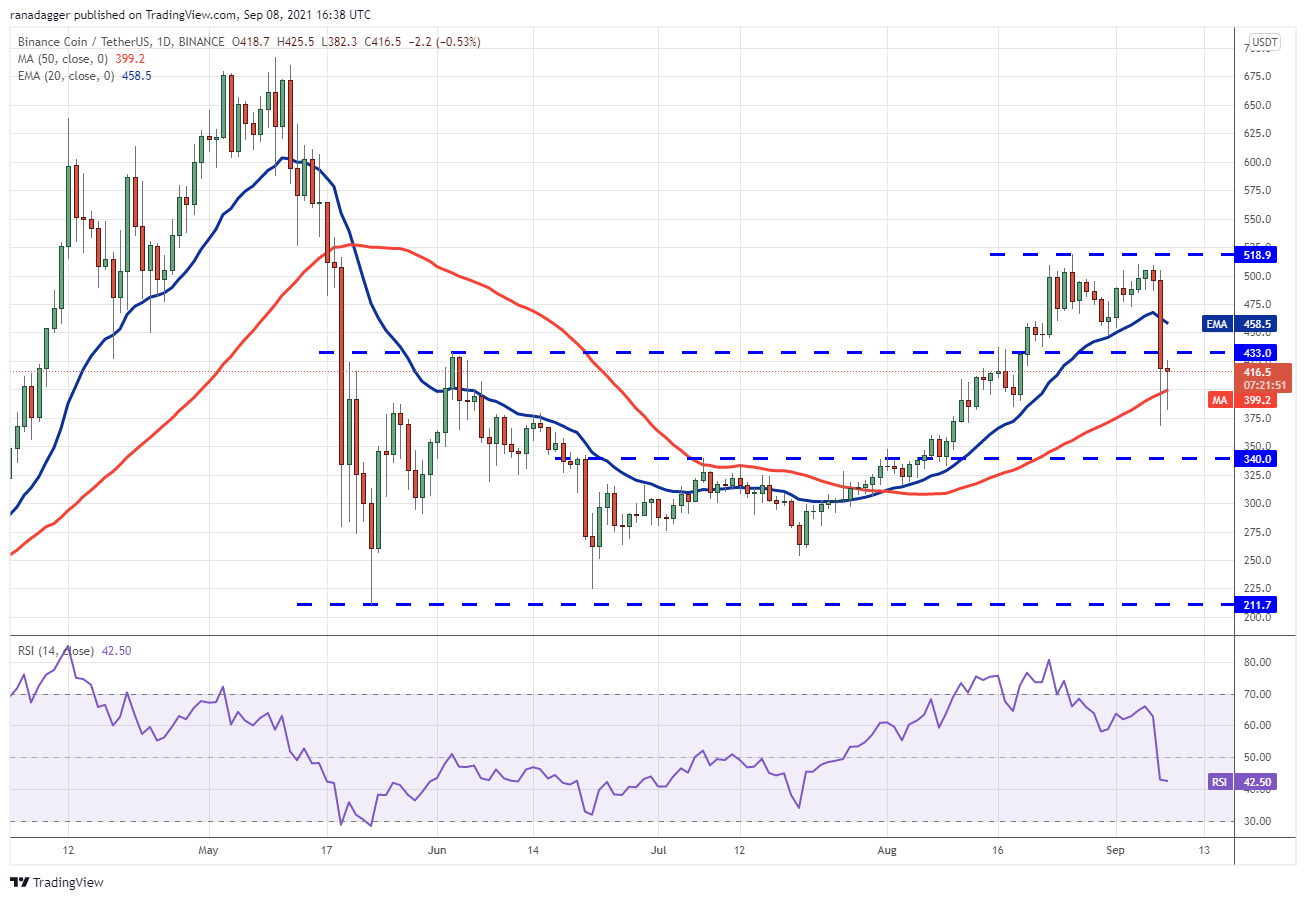Click the 650.0 price axis tick
This screenshot has height=900, width=1306.
(1258, 105)
